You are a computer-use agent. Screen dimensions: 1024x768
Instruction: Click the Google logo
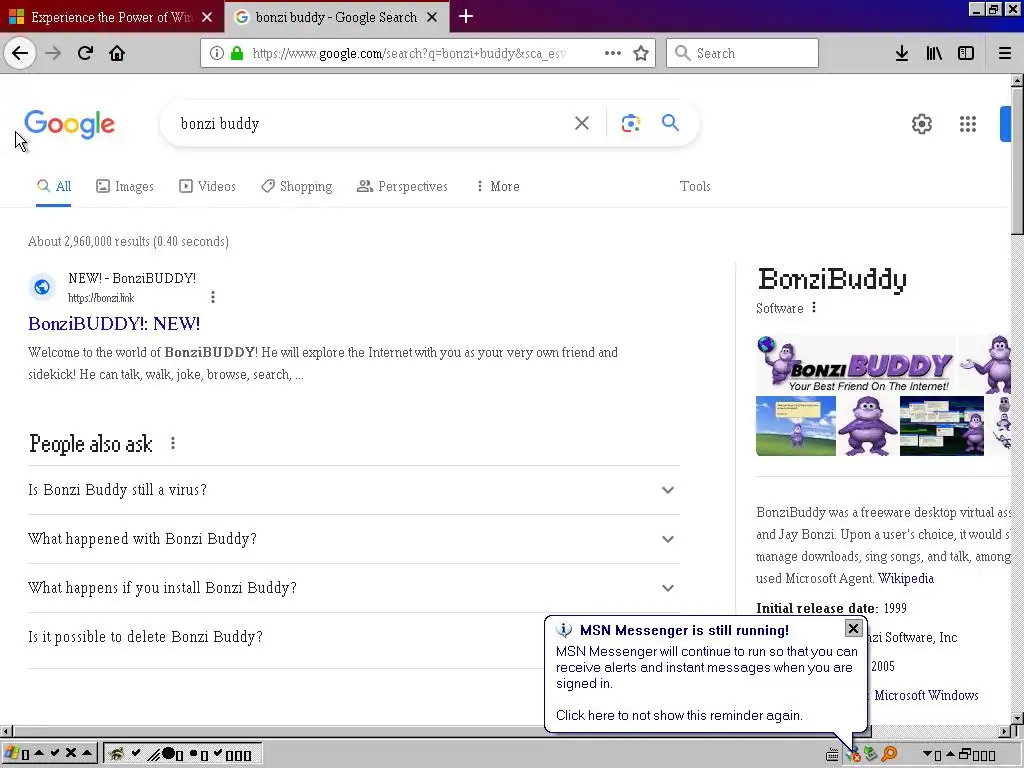69,124
